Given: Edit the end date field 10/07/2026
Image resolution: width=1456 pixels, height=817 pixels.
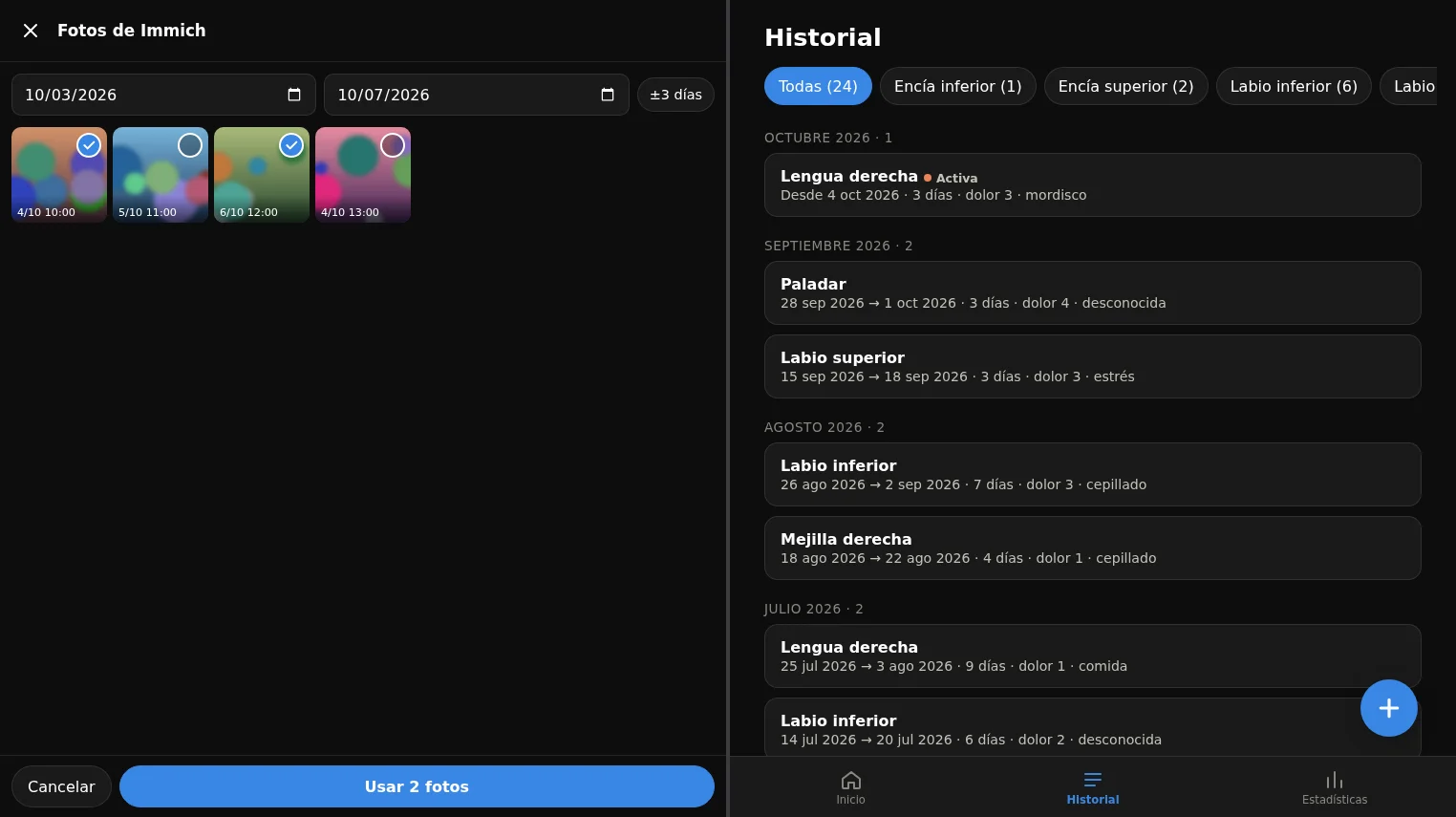Looking at the screenshot, I should pyautogui.click(x=477, y=95).
